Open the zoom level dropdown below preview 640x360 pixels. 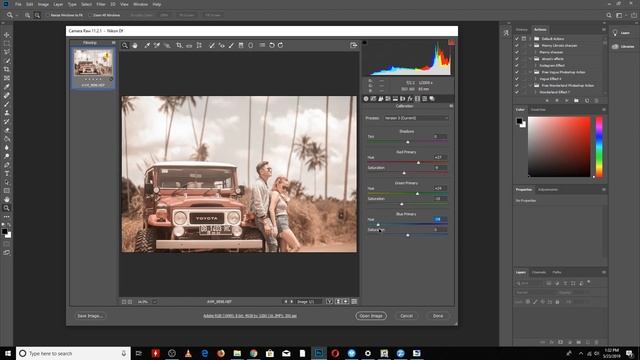click(x=155, y=302)
